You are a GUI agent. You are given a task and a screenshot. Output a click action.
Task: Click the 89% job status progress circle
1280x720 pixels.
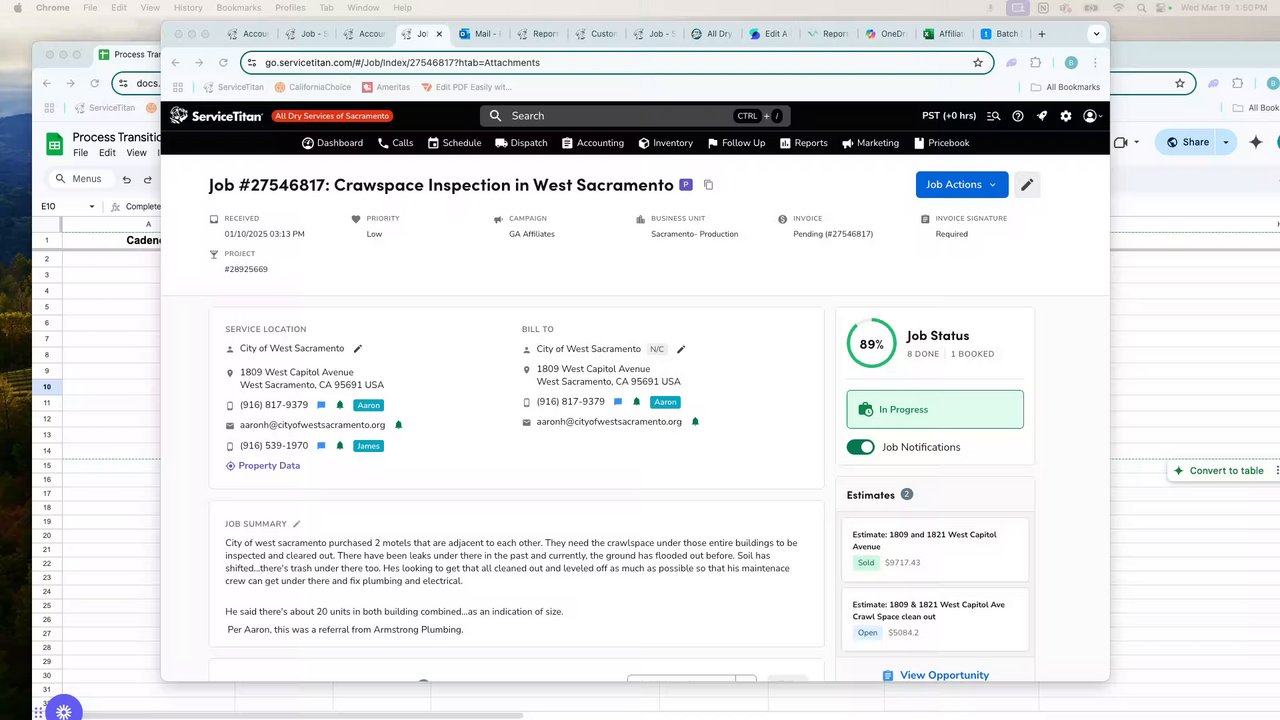click(871, 344)
